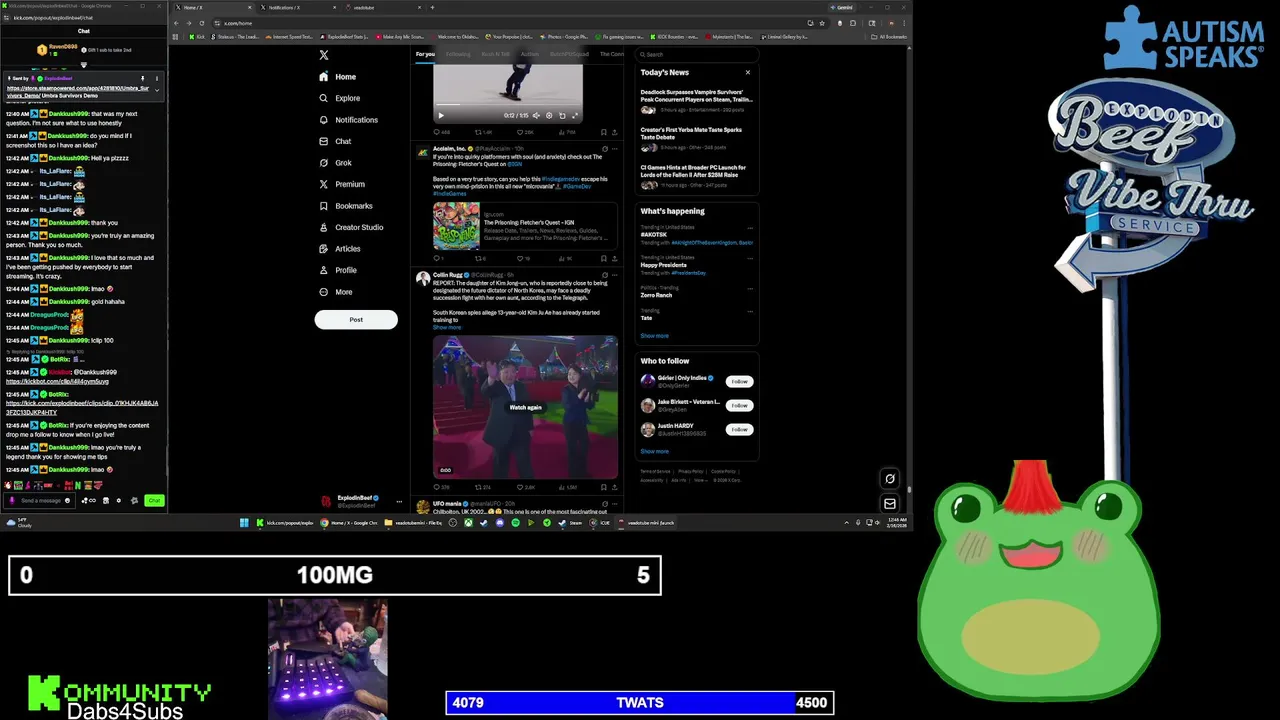Viewport: 1280px width, 720px height.
Task: Open the top video's settings gear
Action: pyautogui.click(x=549, y=115)
